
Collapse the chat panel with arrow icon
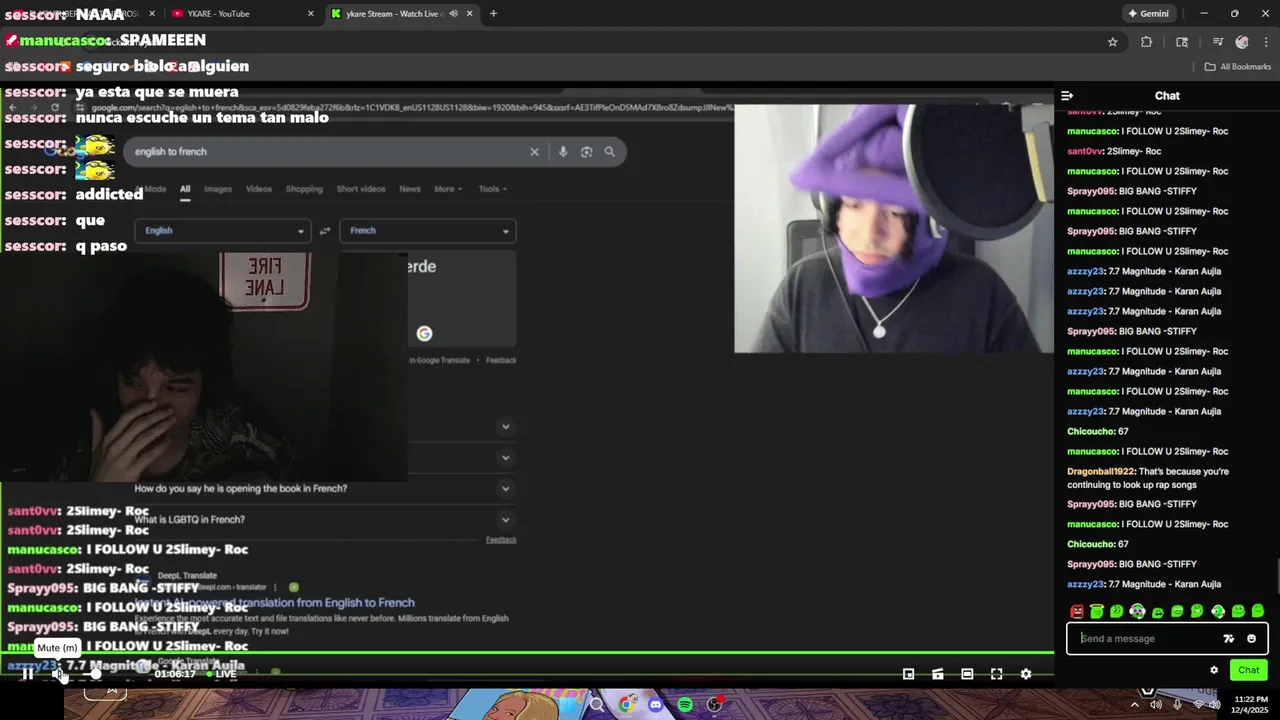[1067, 96]
